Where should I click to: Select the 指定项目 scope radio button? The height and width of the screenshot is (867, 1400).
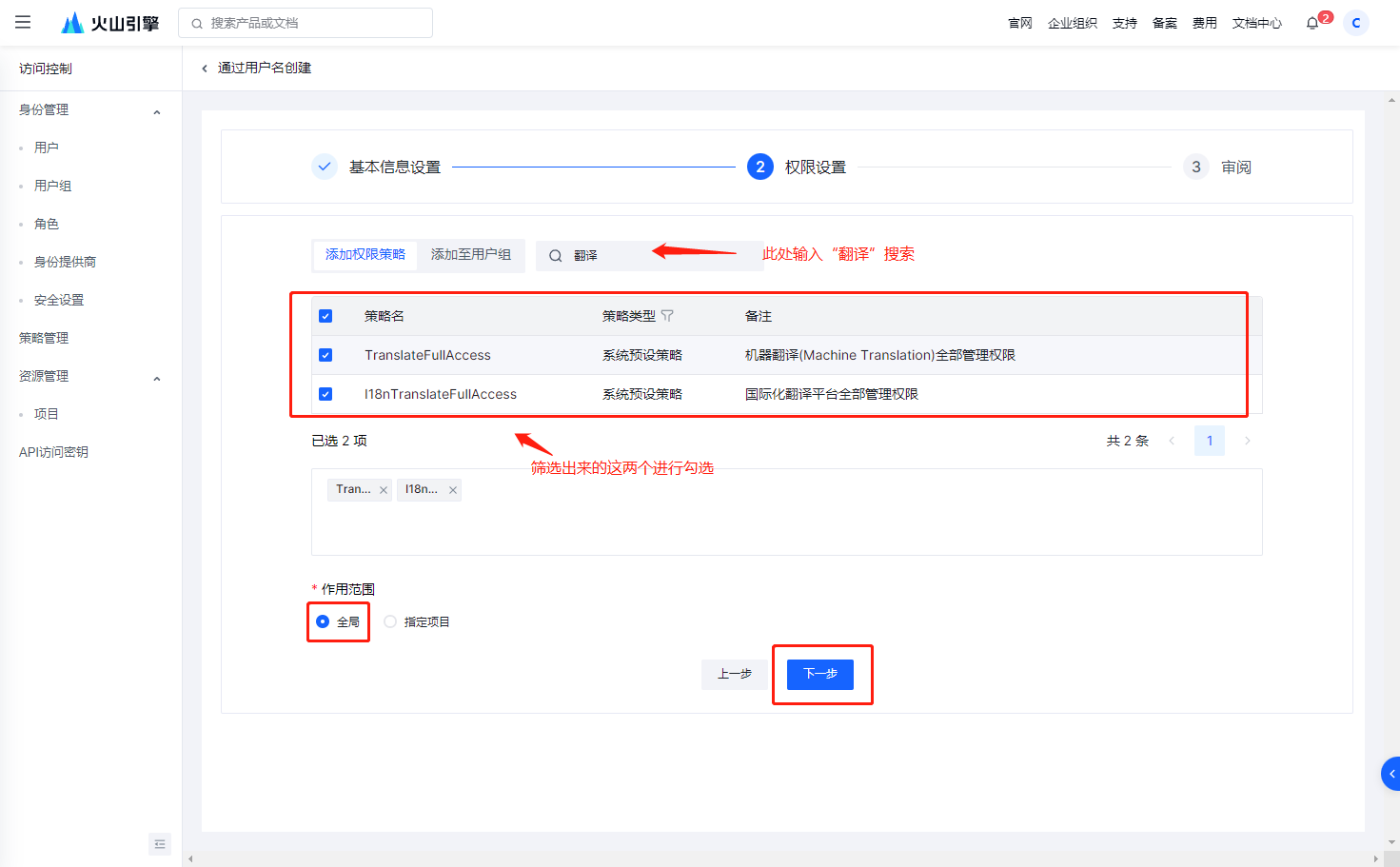click(x=390, y=621)
